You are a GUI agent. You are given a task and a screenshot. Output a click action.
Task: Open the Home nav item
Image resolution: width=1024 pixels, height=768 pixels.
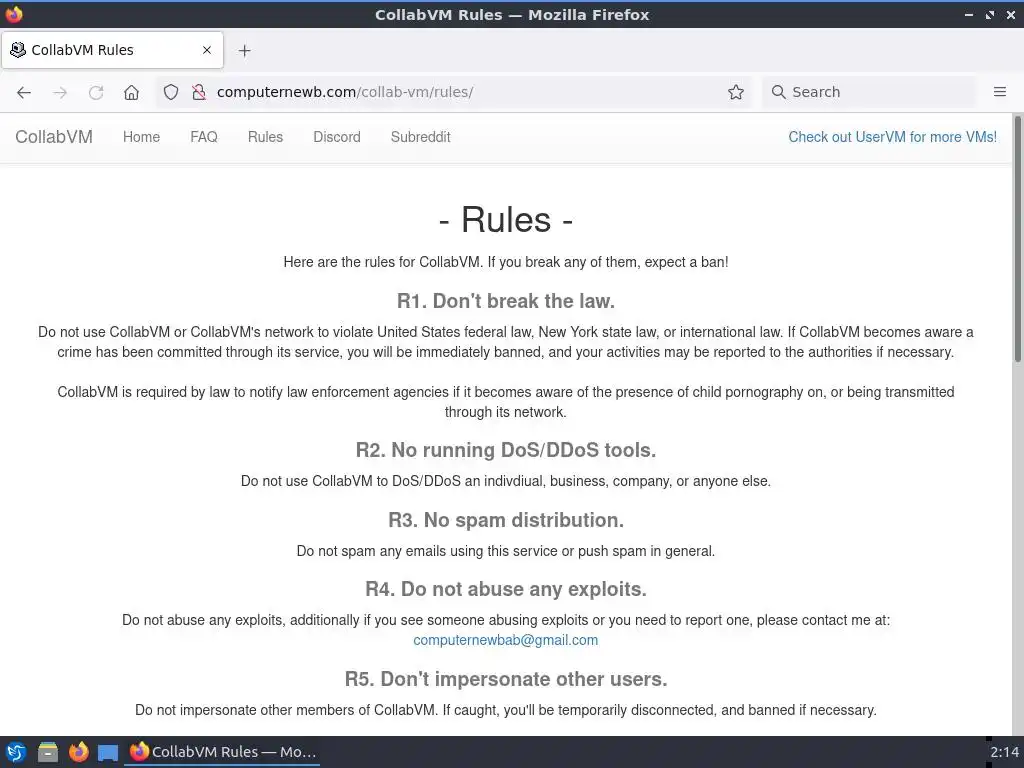(x=142, y=137)
